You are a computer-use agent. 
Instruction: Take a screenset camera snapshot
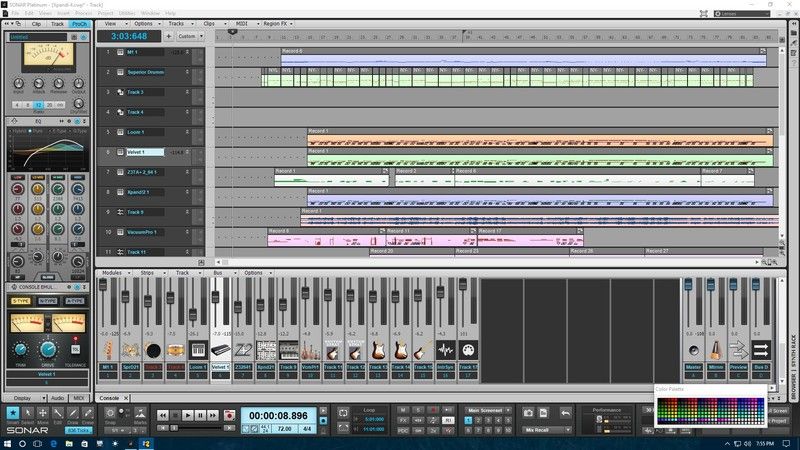(x=529, y=413)
